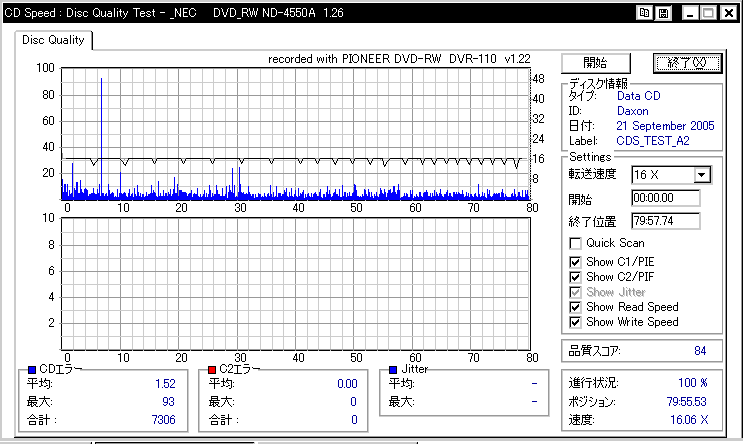Click the copy-to-clipboard icon in title bar
Viewport: 743px width, 444px height.
point(644,13)
